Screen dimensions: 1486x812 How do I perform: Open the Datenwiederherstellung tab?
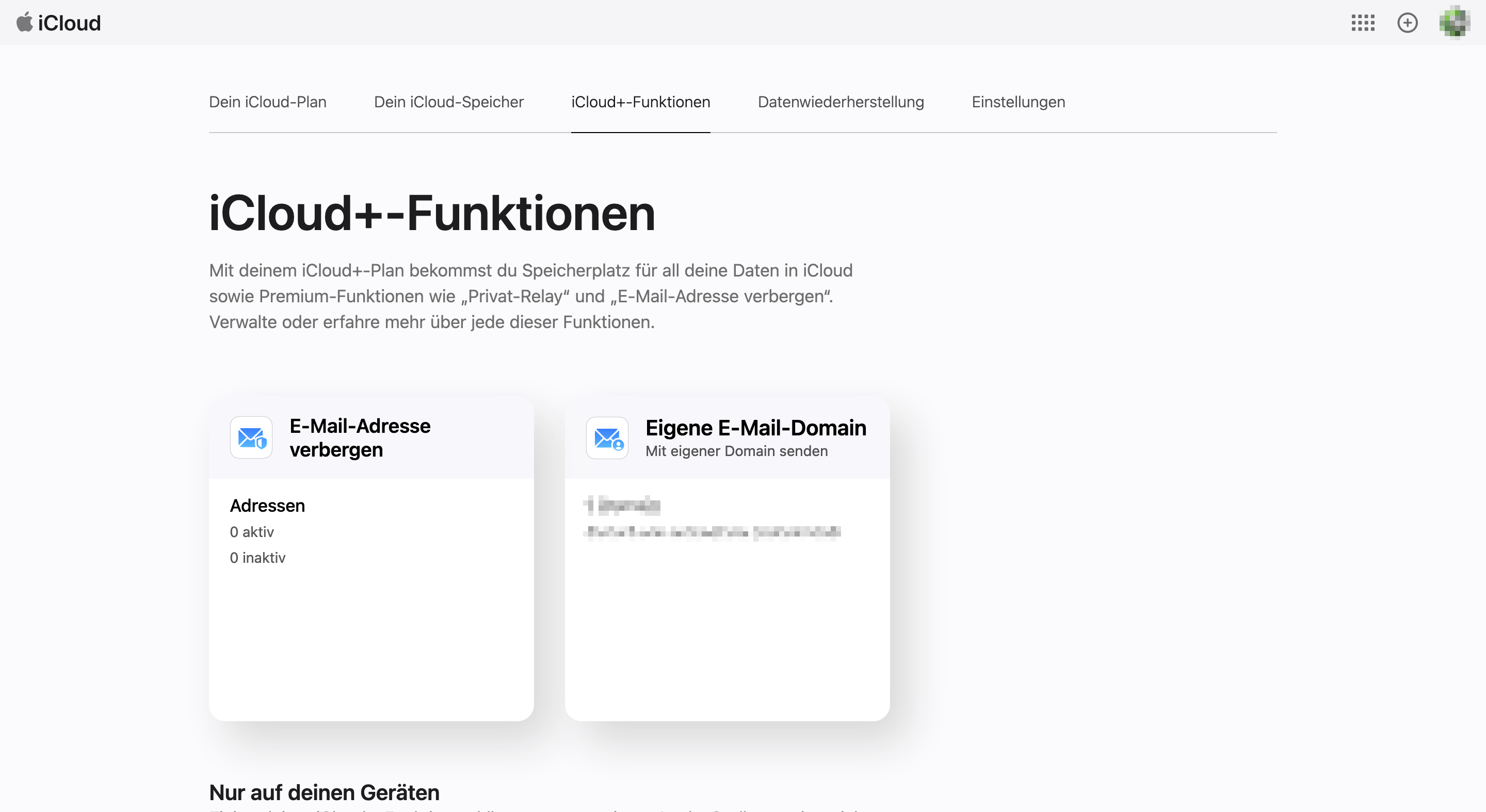click(x=841, y=102)
